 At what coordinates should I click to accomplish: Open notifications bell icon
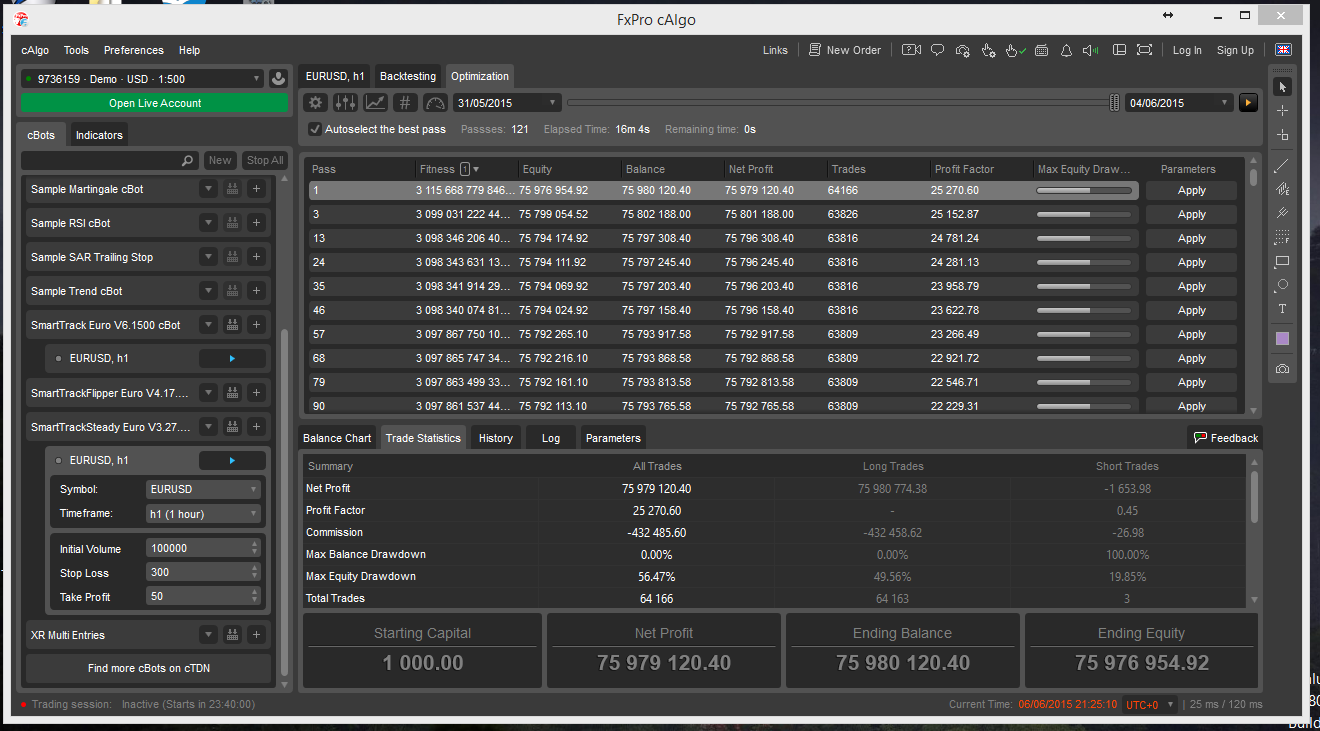pos(1066,50)
